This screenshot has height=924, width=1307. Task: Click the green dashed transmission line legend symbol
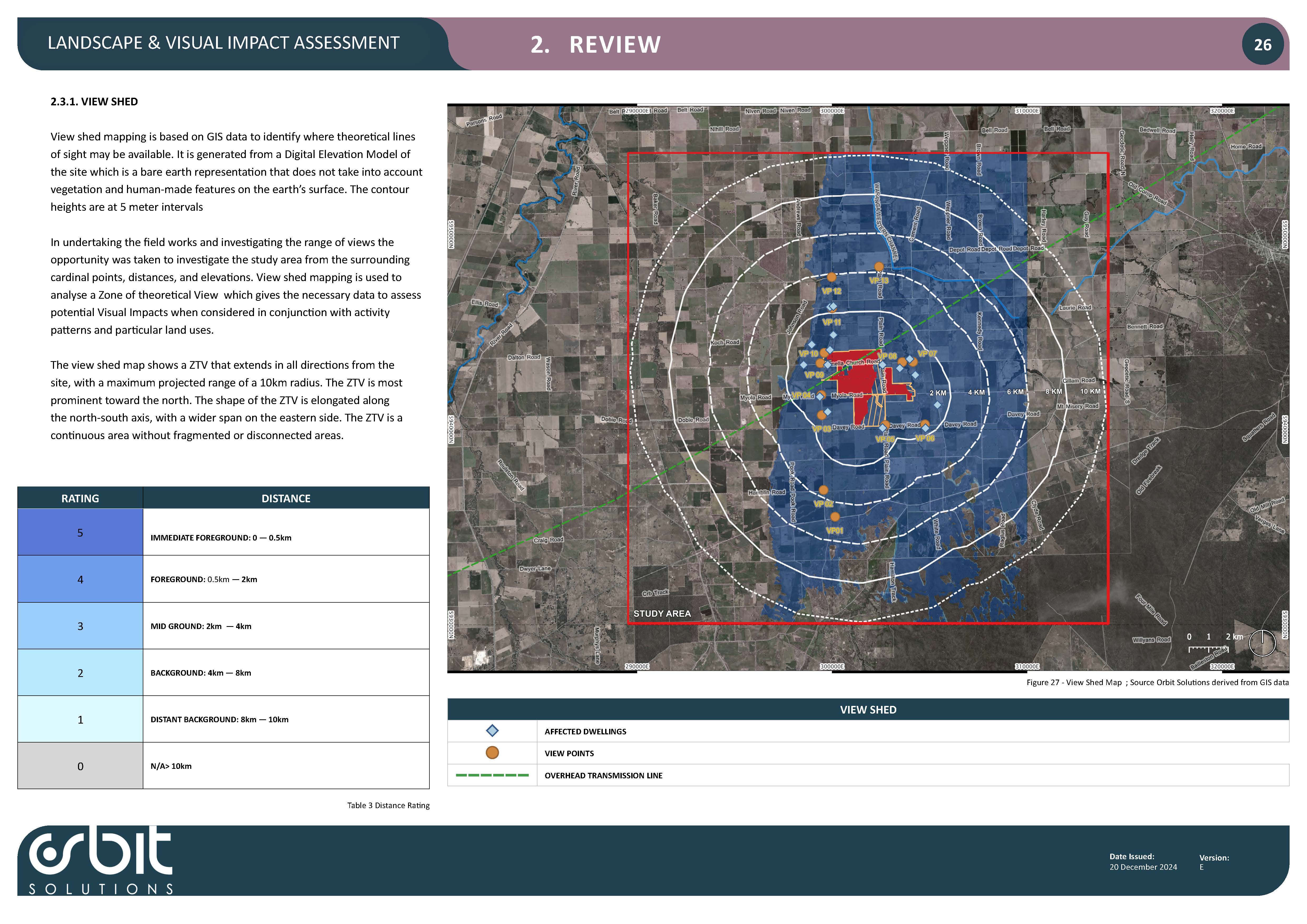[492, 775]
